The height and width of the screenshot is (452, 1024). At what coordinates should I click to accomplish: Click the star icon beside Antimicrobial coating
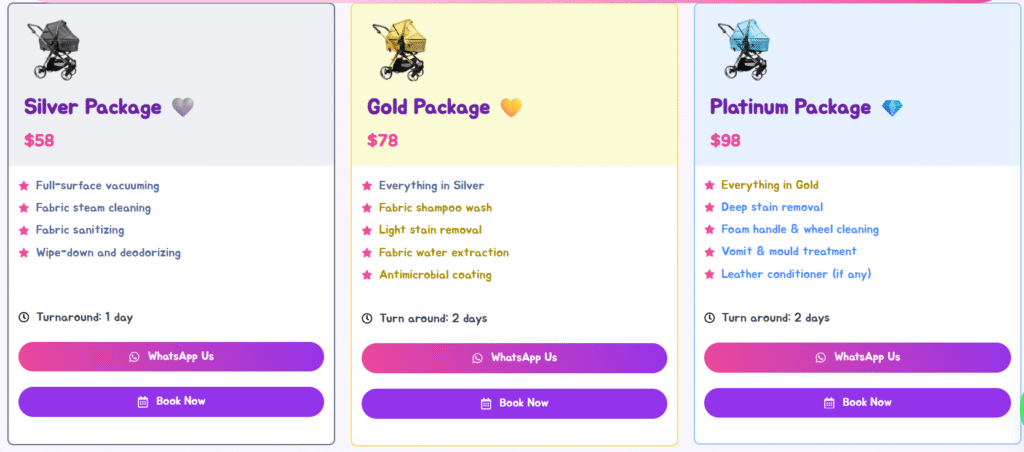[367, 275]
